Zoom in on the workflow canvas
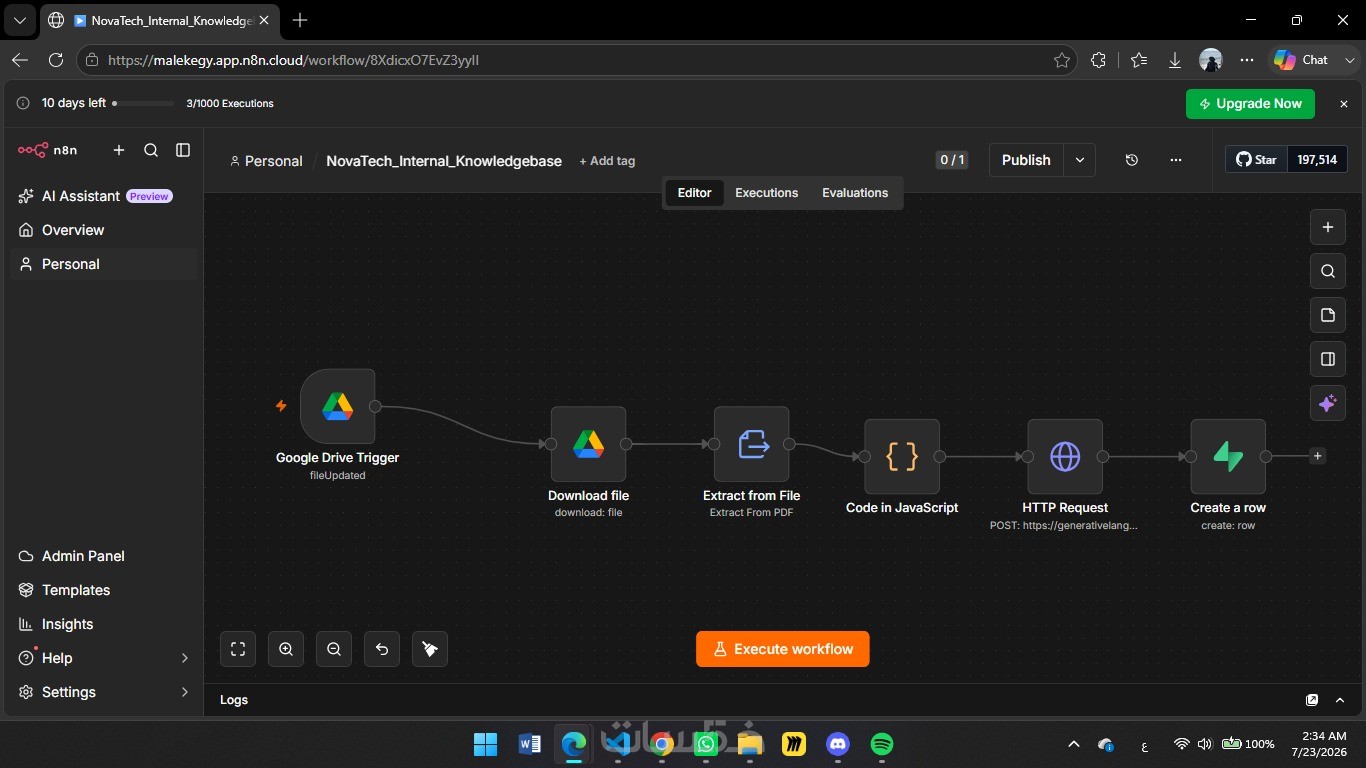 coord(286,649)
